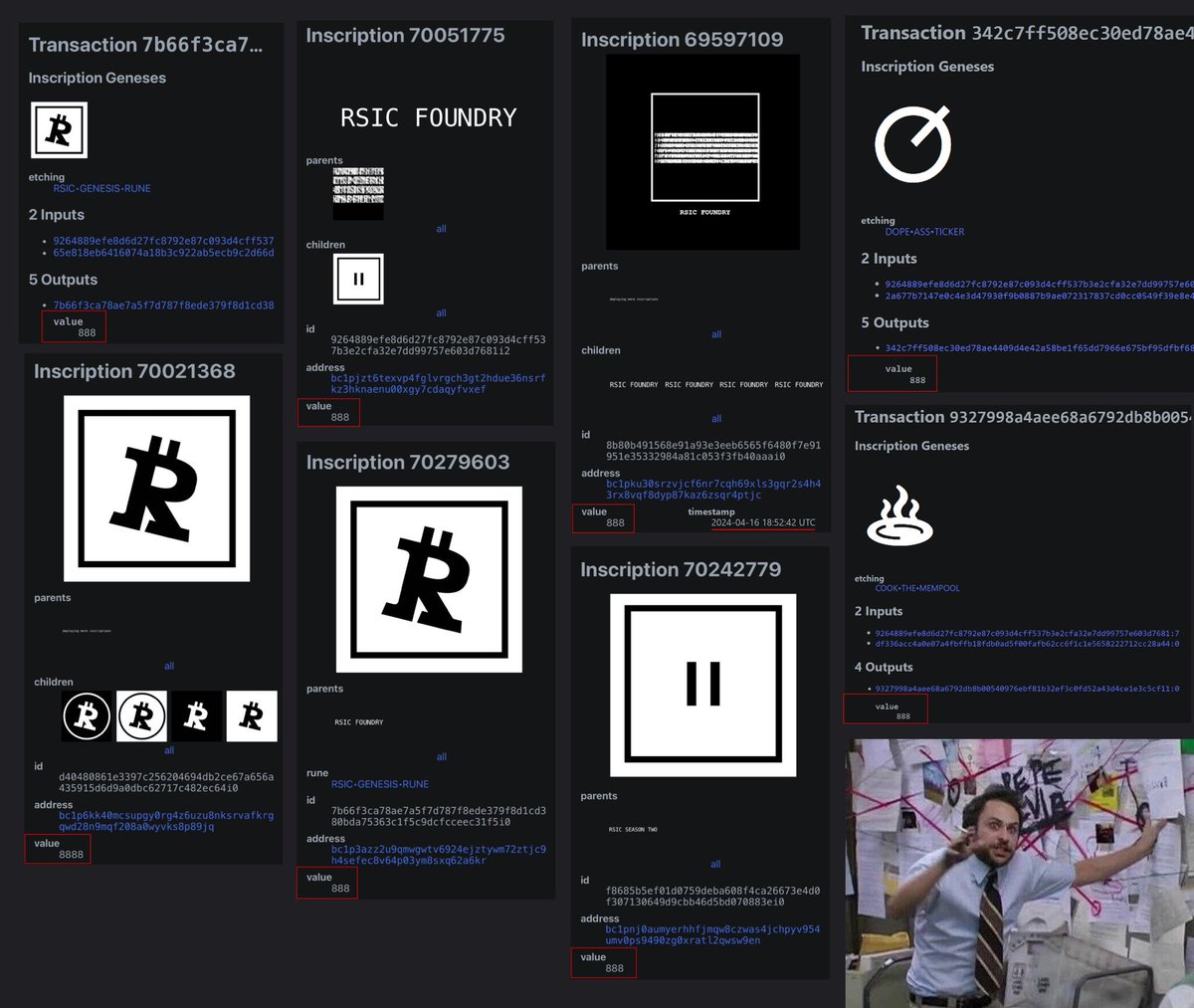Open input 65e818eb6416074a in Transaction 7b66f3ca7

tap(163, 253)
